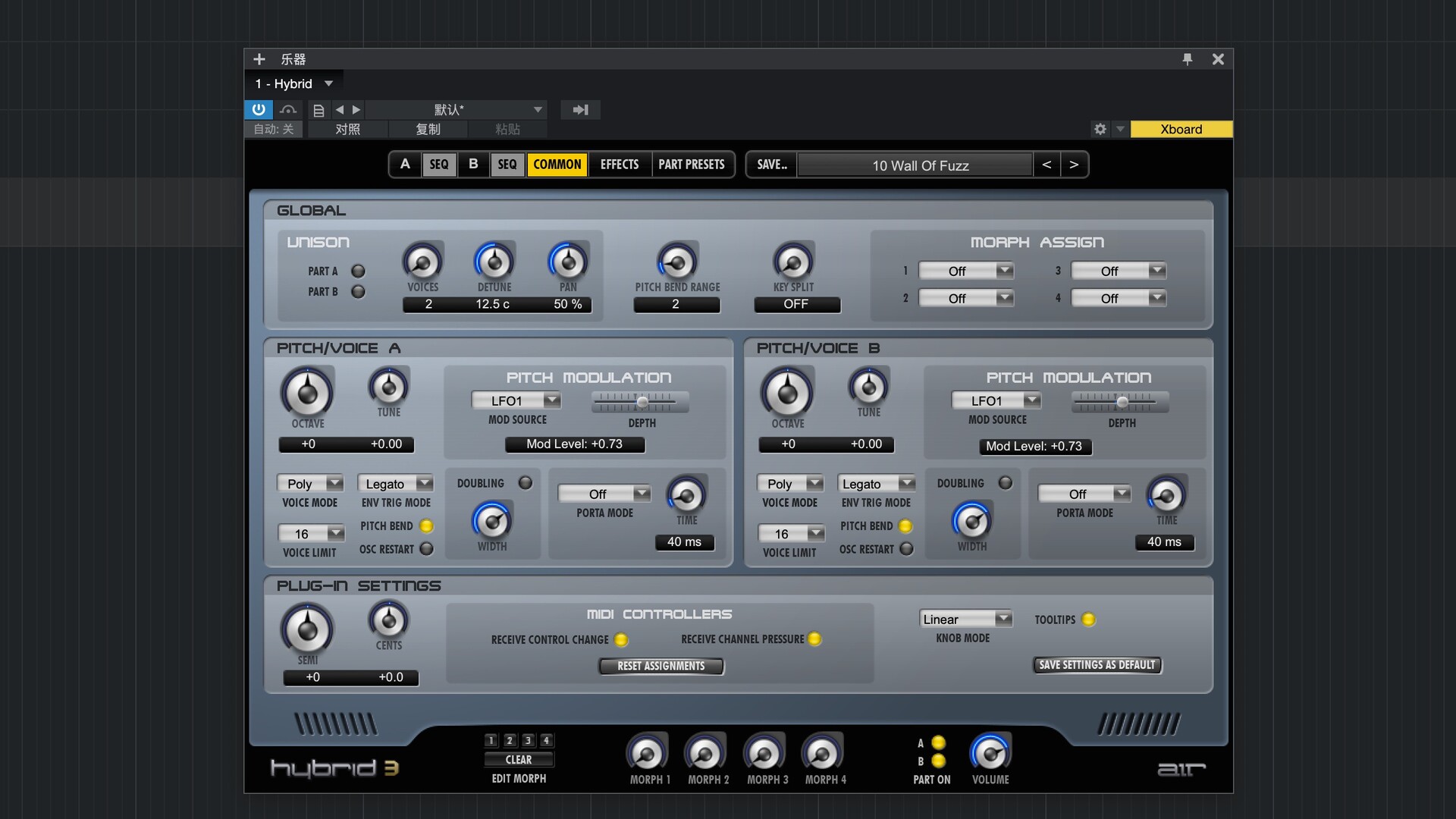
Task: Toggle the plugin power bypass button
Action: 259,109
